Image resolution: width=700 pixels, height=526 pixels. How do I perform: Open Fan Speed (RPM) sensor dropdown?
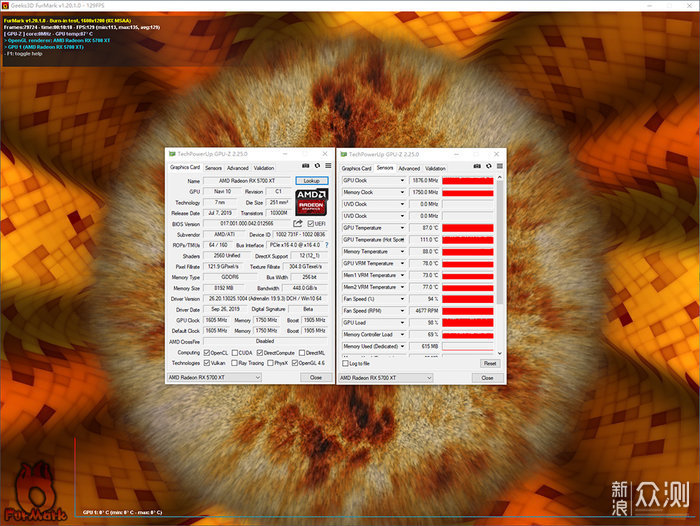tap(402, 311)
